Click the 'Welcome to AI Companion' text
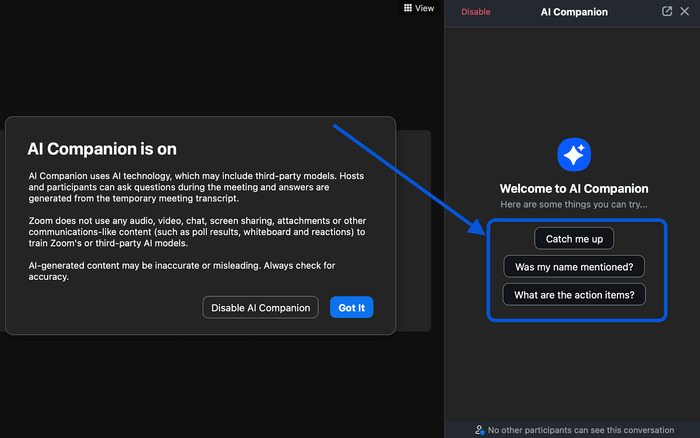 574,189
